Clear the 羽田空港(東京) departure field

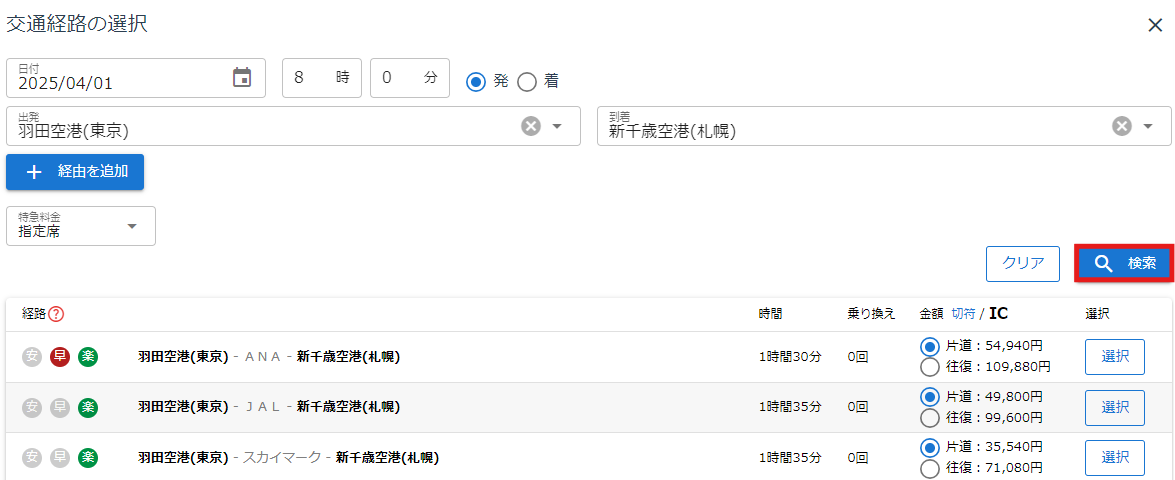[x=531, y=126]
